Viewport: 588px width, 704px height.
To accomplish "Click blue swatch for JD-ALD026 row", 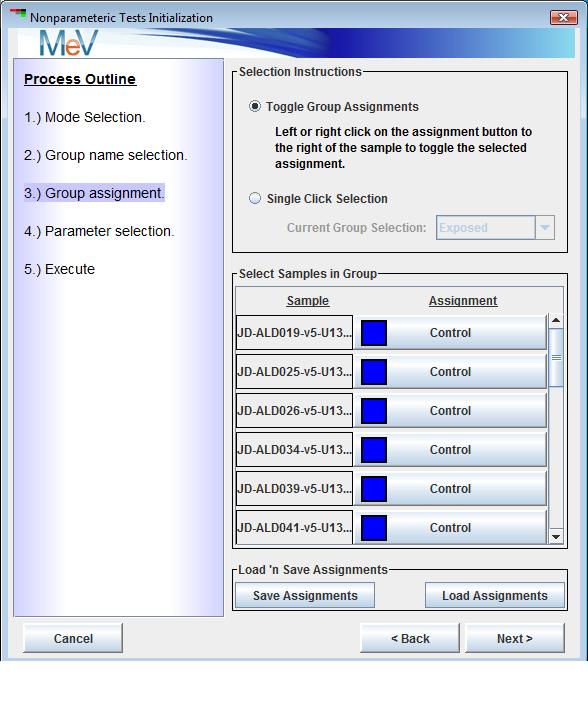I will pyautogui.click(x=374, y=411).
